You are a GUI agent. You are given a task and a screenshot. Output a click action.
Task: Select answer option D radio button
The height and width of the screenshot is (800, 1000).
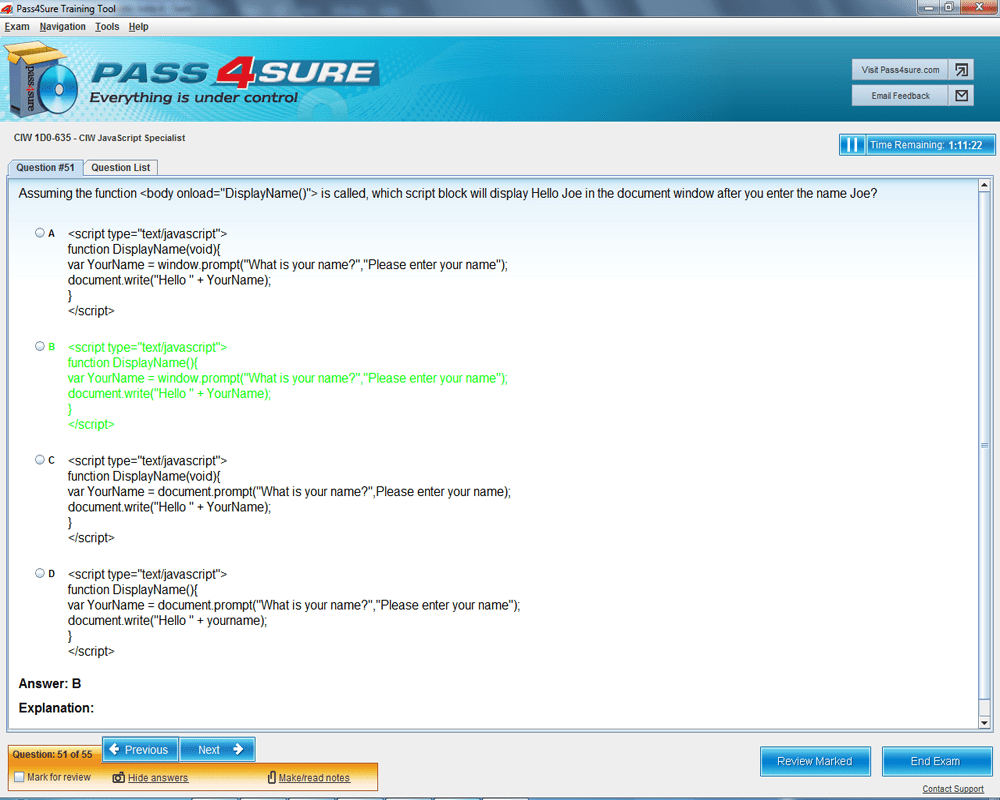pyautogui.click(x=40, y=573)
